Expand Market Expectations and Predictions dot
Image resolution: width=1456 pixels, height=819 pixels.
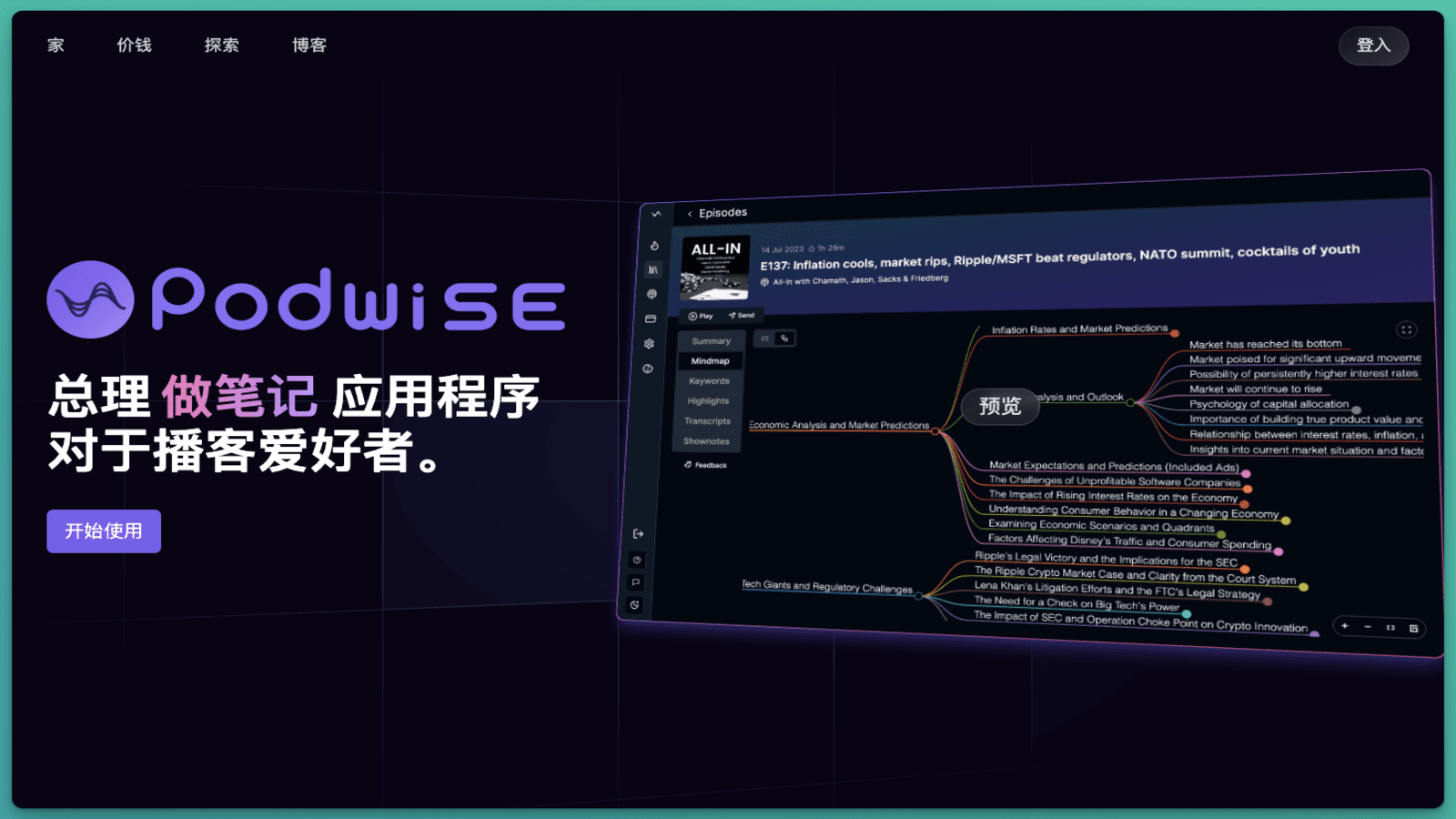[x=1246, y=474]
